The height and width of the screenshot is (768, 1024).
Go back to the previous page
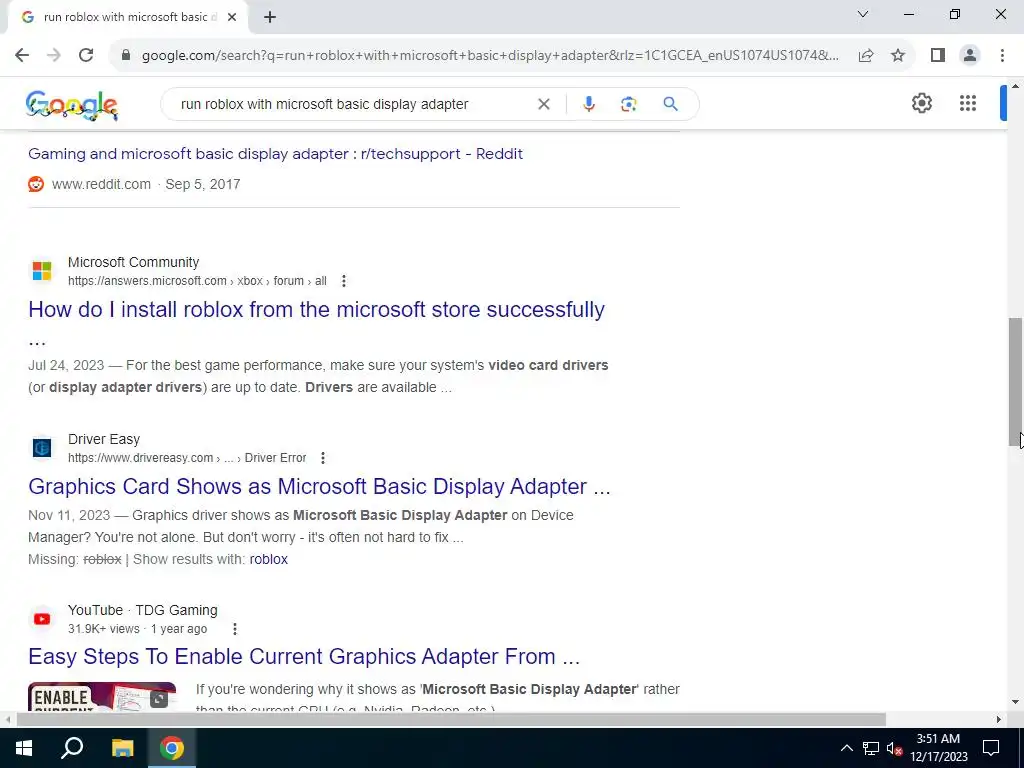[x=22, y=56]
